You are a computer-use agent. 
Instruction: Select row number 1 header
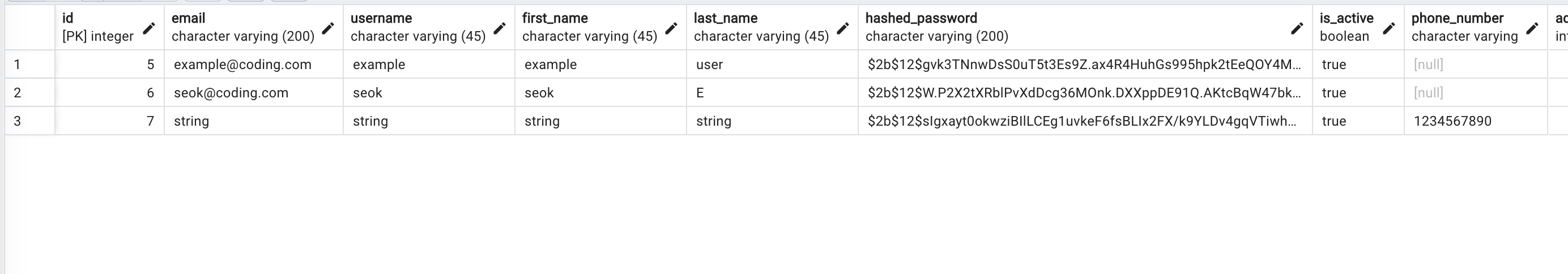pos(30,65)
